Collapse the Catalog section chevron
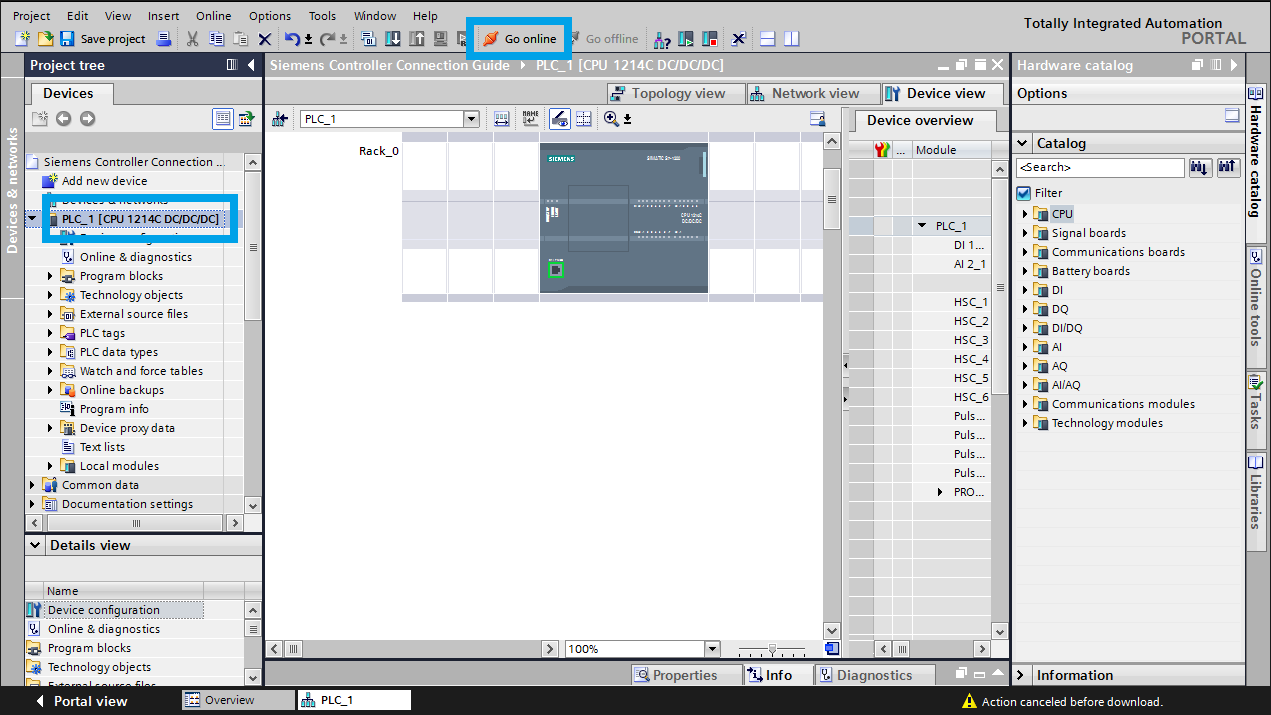Screen dimensions: 1271x715 click(x=1022, y=143)
